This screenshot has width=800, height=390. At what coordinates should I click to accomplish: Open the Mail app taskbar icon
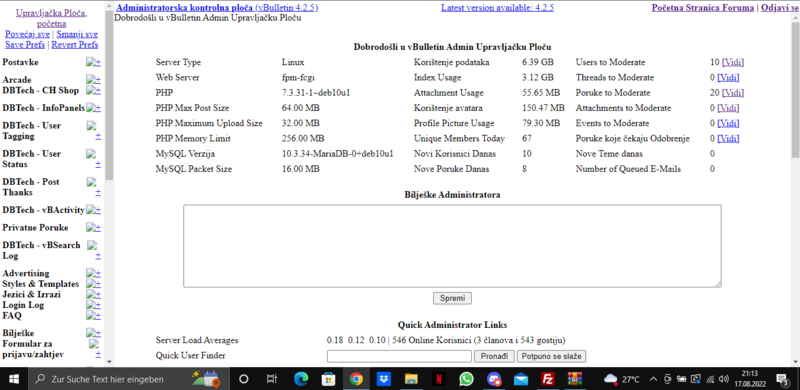(x=520, y=379)
